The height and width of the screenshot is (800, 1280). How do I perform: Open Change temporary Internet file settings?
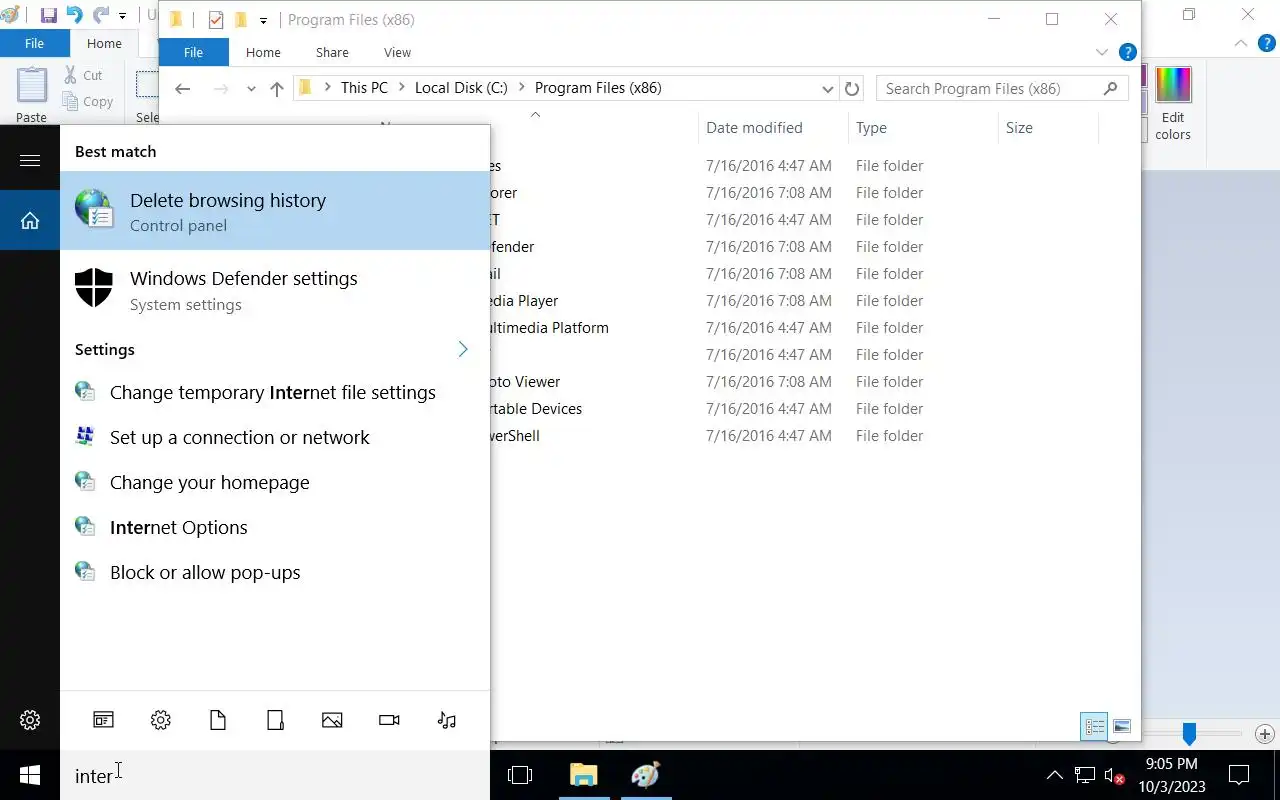pos(275,392)
